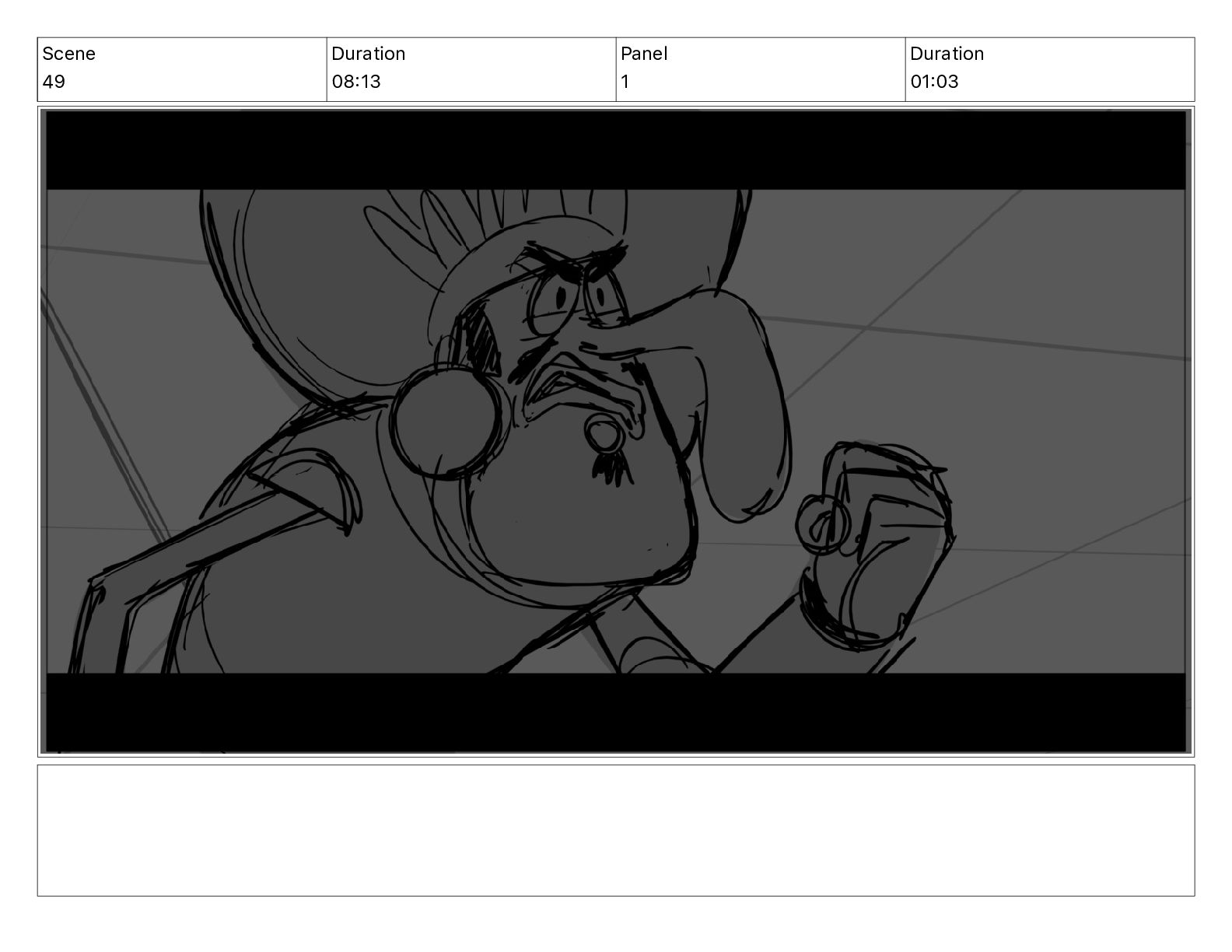The width and height of the screenshot is (1232, 952).
Task: Click the 'Duration' label beside Panel
Action: point(947,54)
